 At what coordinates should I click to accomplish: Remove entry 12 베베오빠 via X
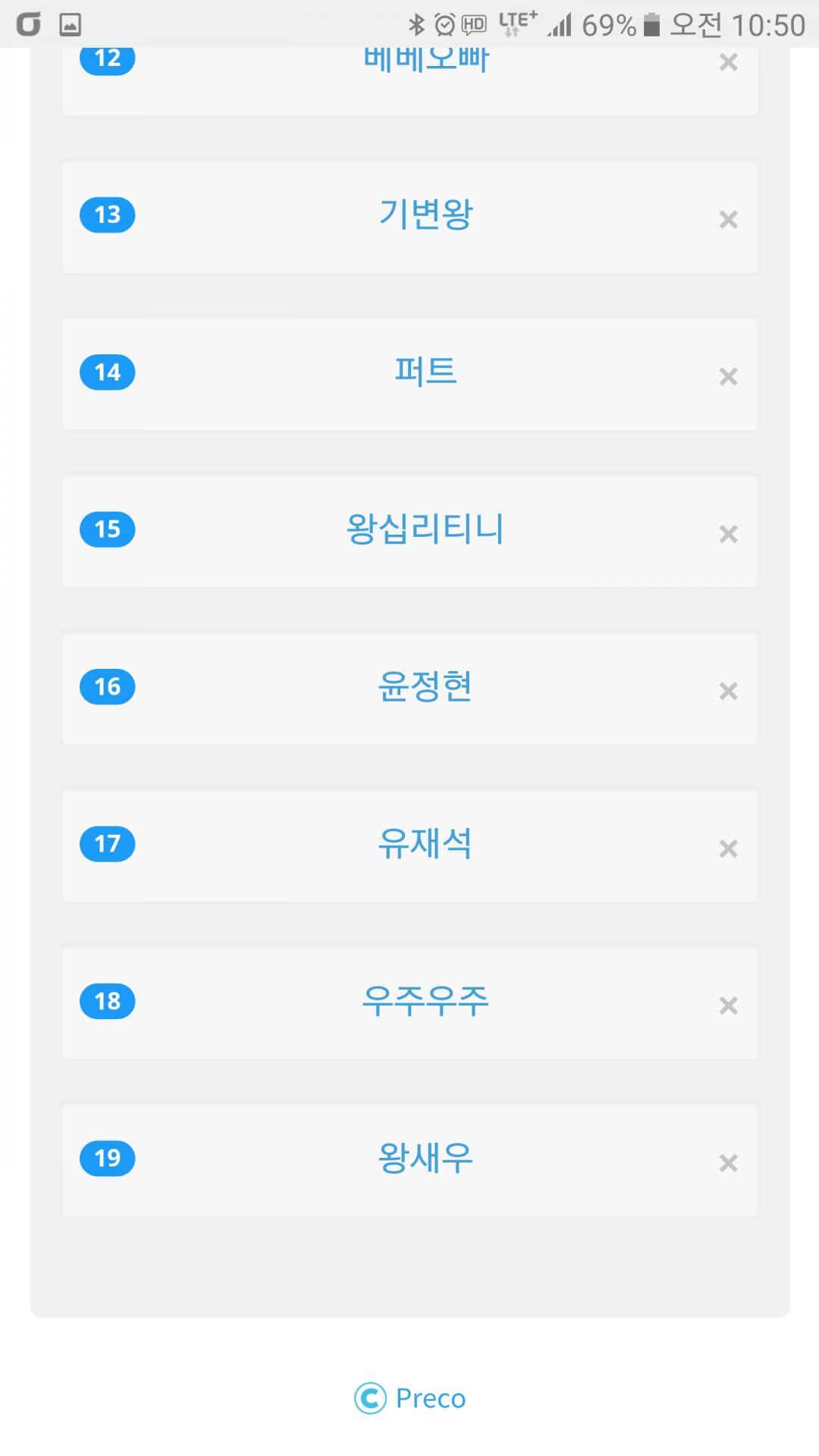pos(728,63)
